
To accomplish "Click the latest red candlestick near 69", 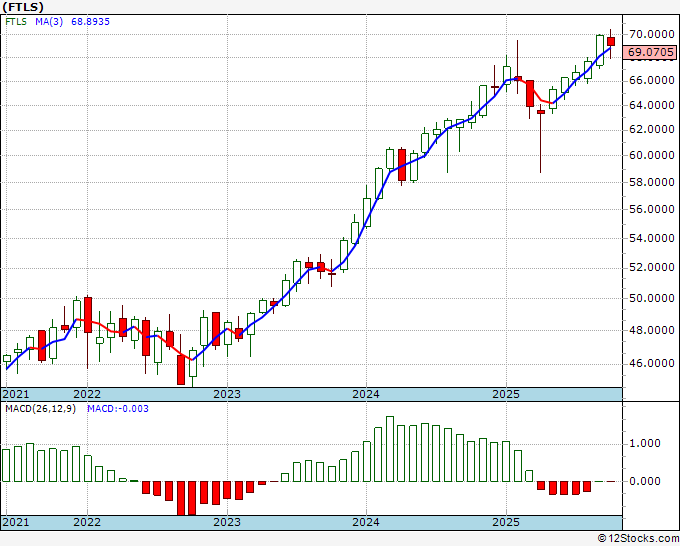I will pos(611,42).
